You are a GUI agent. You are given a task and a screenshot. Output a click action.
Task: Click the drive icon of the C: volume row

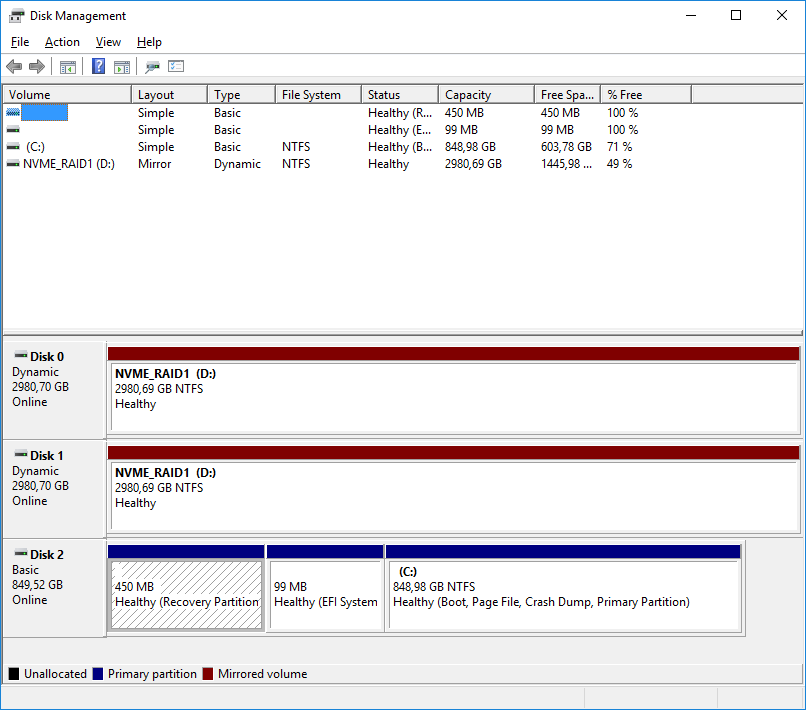pyautogui.click(x=13, y=147)
